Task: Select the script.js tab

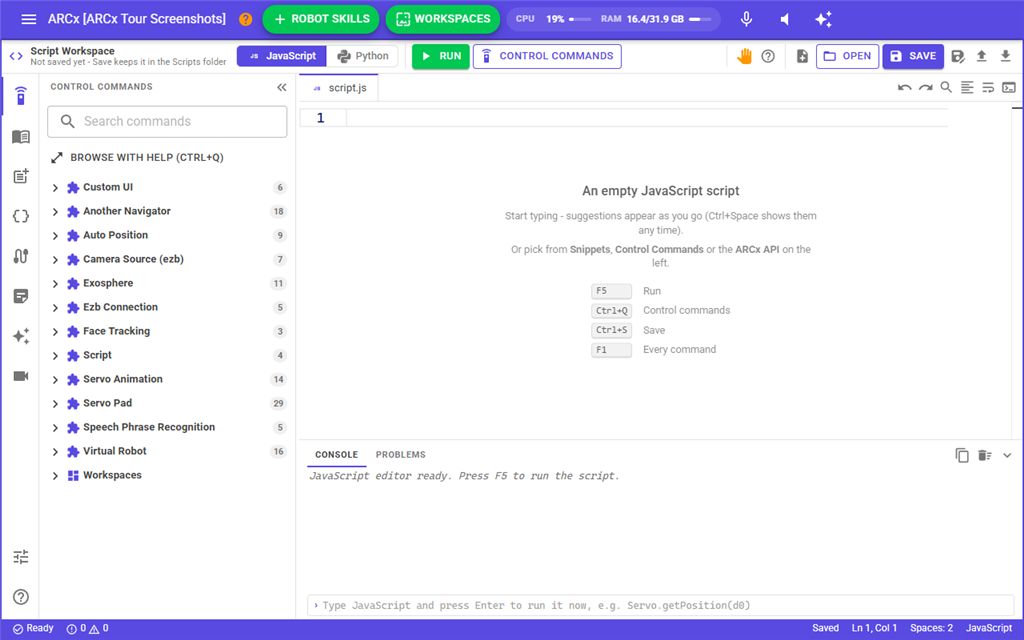Action: point(339,88)
